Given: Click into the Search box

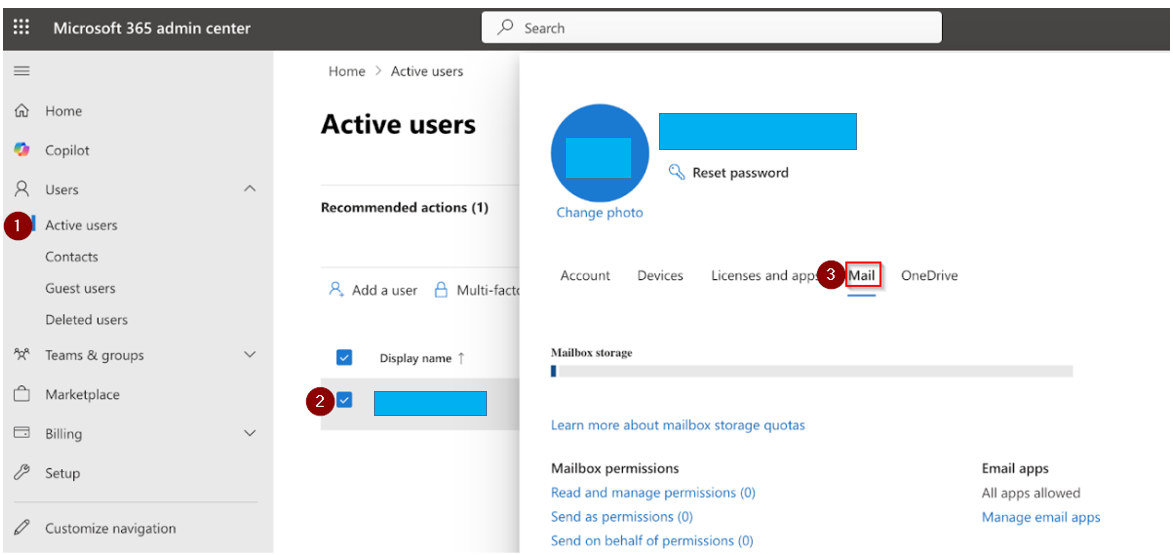Looking at the screenshot, I should [x=711, y=28].
